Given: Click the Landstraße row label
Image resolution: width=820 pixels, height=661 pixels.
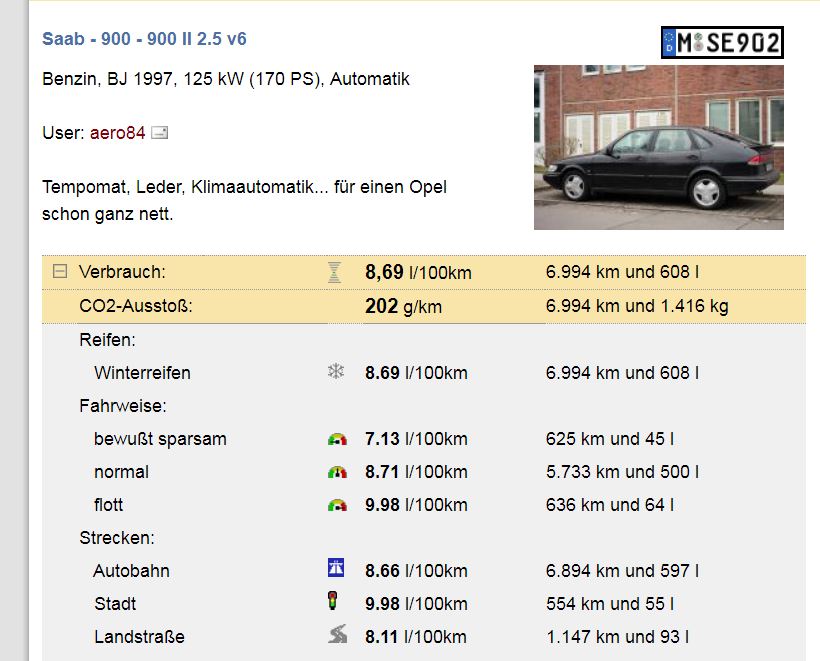Looking at the screenshot, I should [139, 636].
